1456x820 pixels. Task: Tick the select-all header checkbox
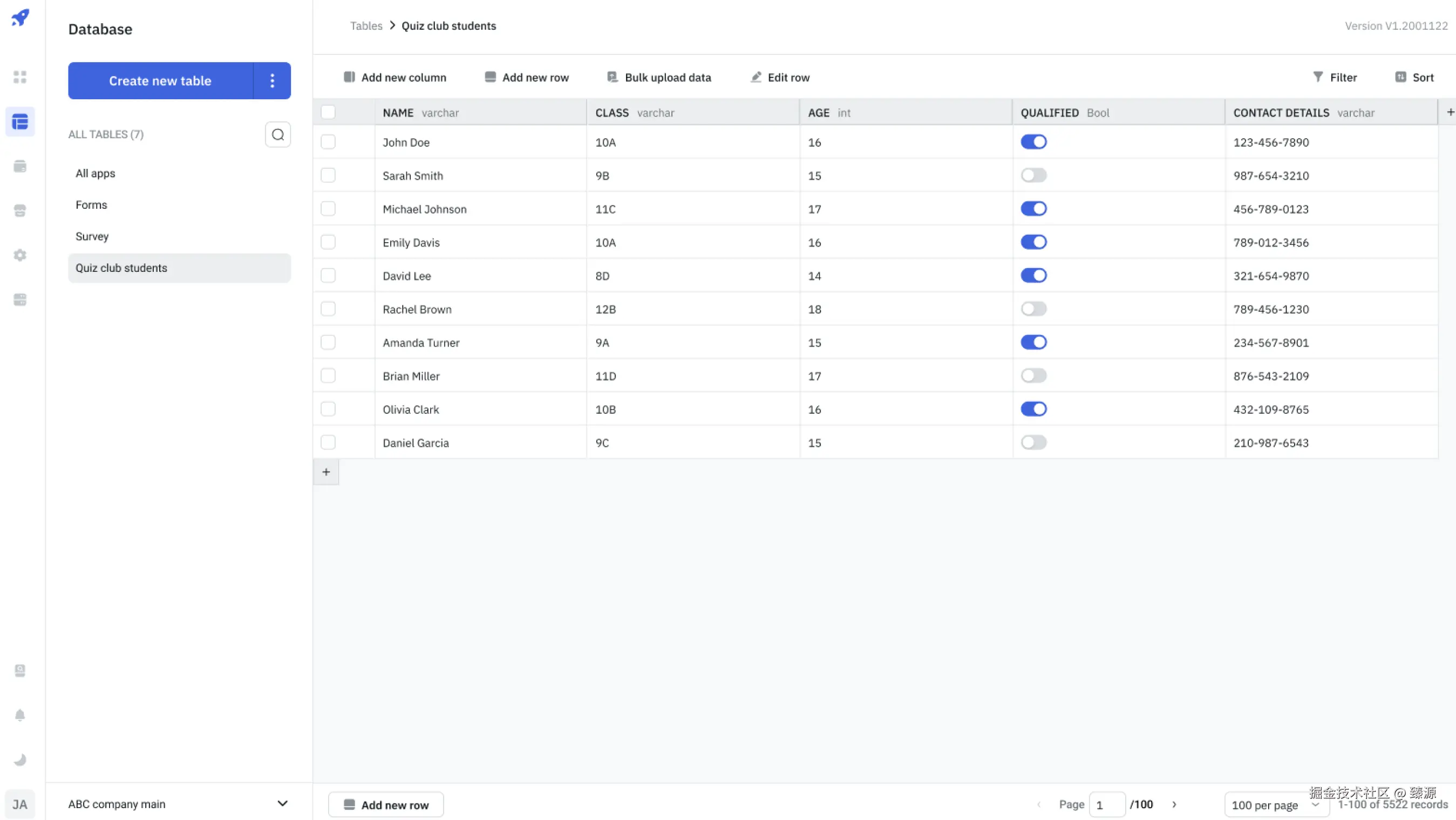328,112
